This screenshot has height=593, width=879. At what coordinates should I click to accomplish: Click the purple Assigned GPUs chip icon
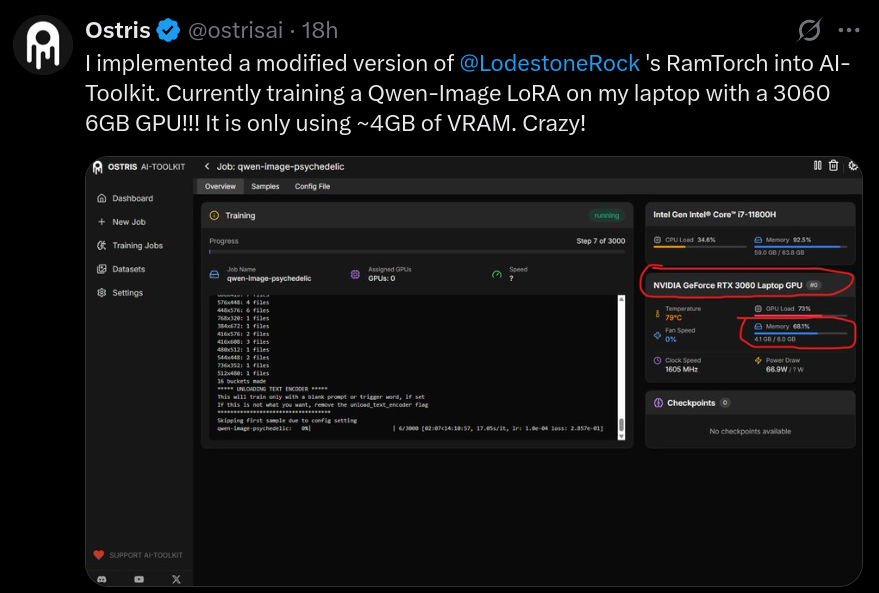[x=355, y=274]
